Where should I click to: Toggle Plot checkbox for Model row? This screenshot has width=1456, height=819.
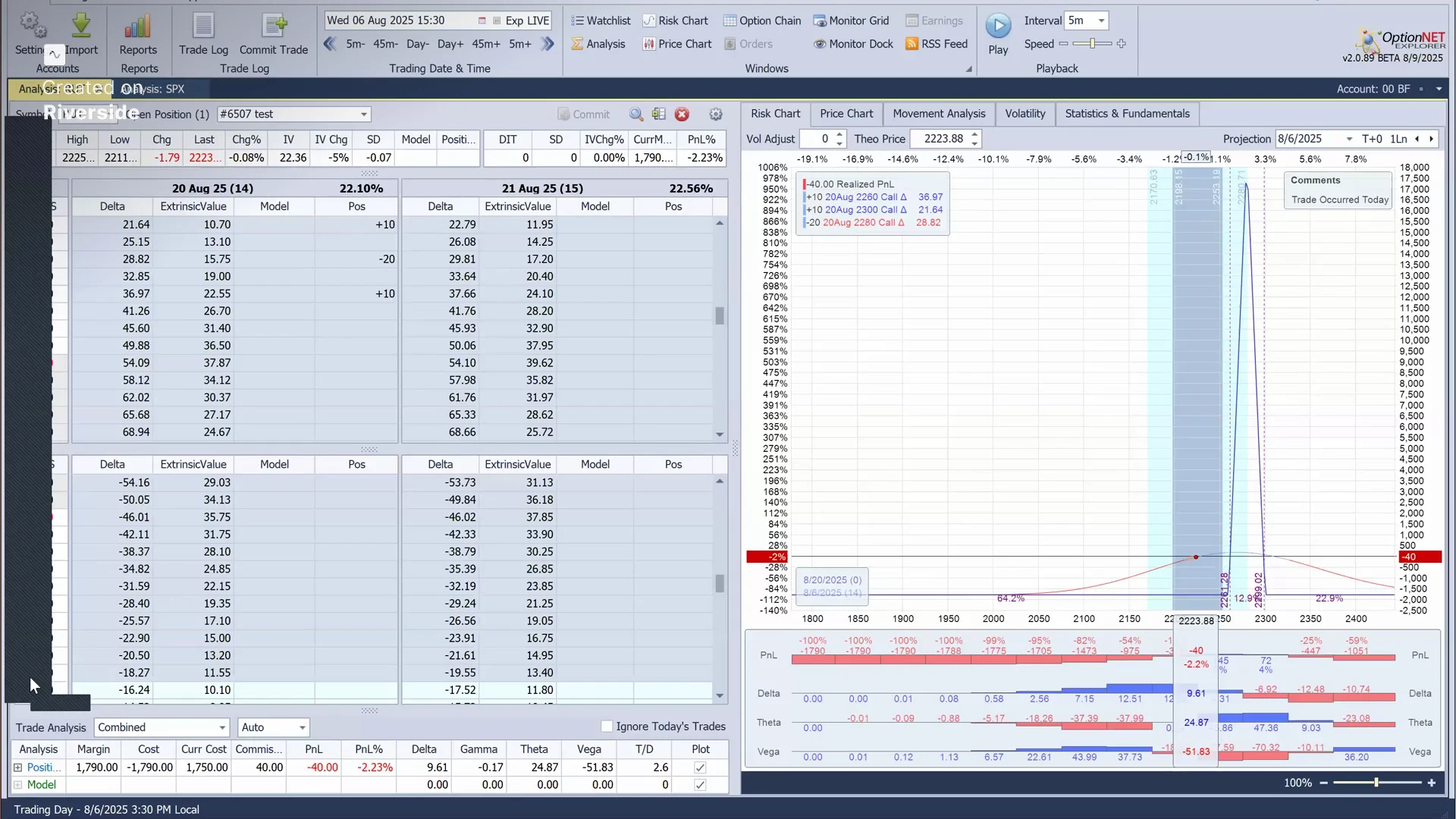(x=700, y=785)
